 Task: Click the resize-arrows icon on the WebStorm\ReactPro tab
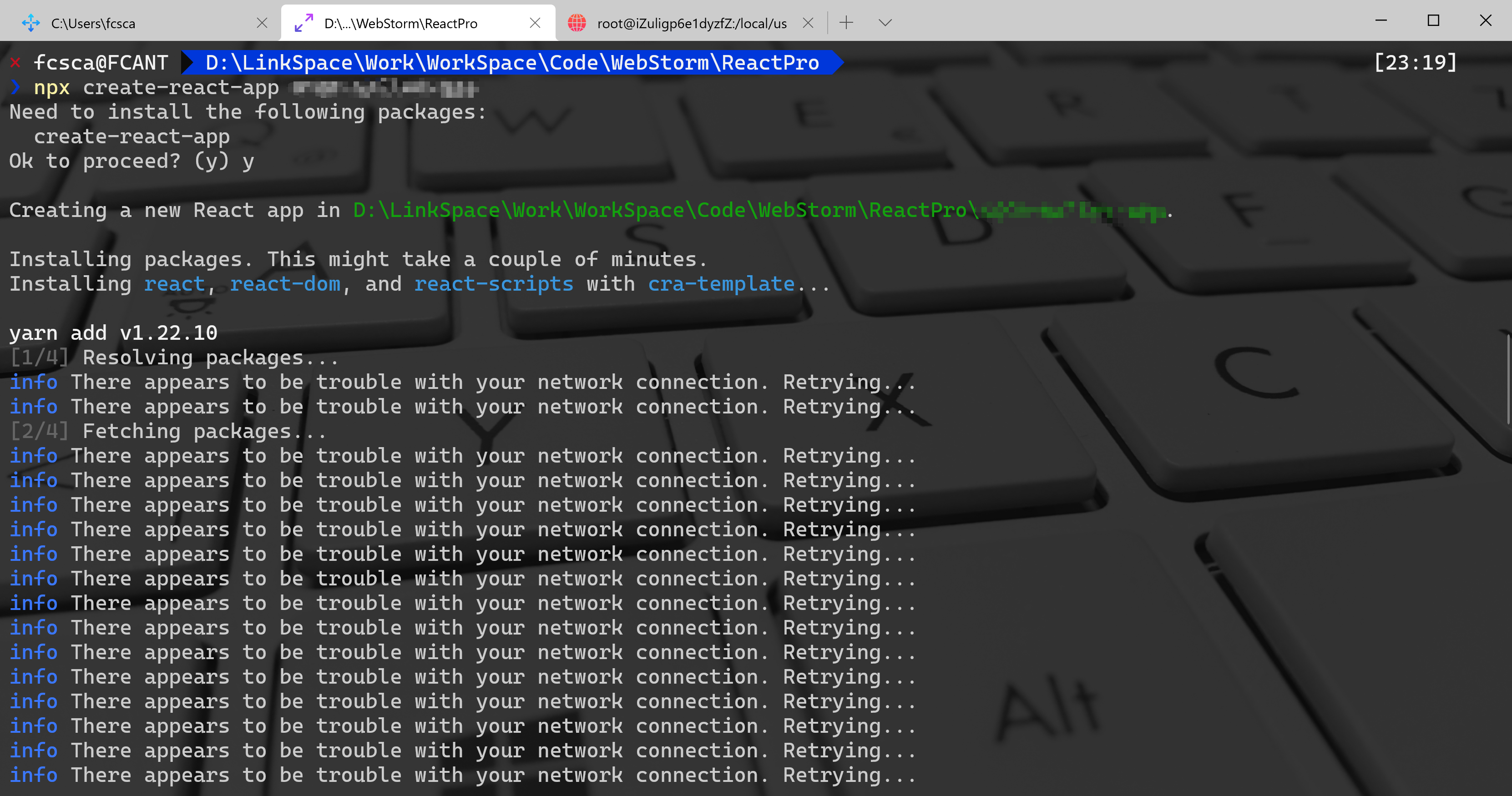(303, 23)
